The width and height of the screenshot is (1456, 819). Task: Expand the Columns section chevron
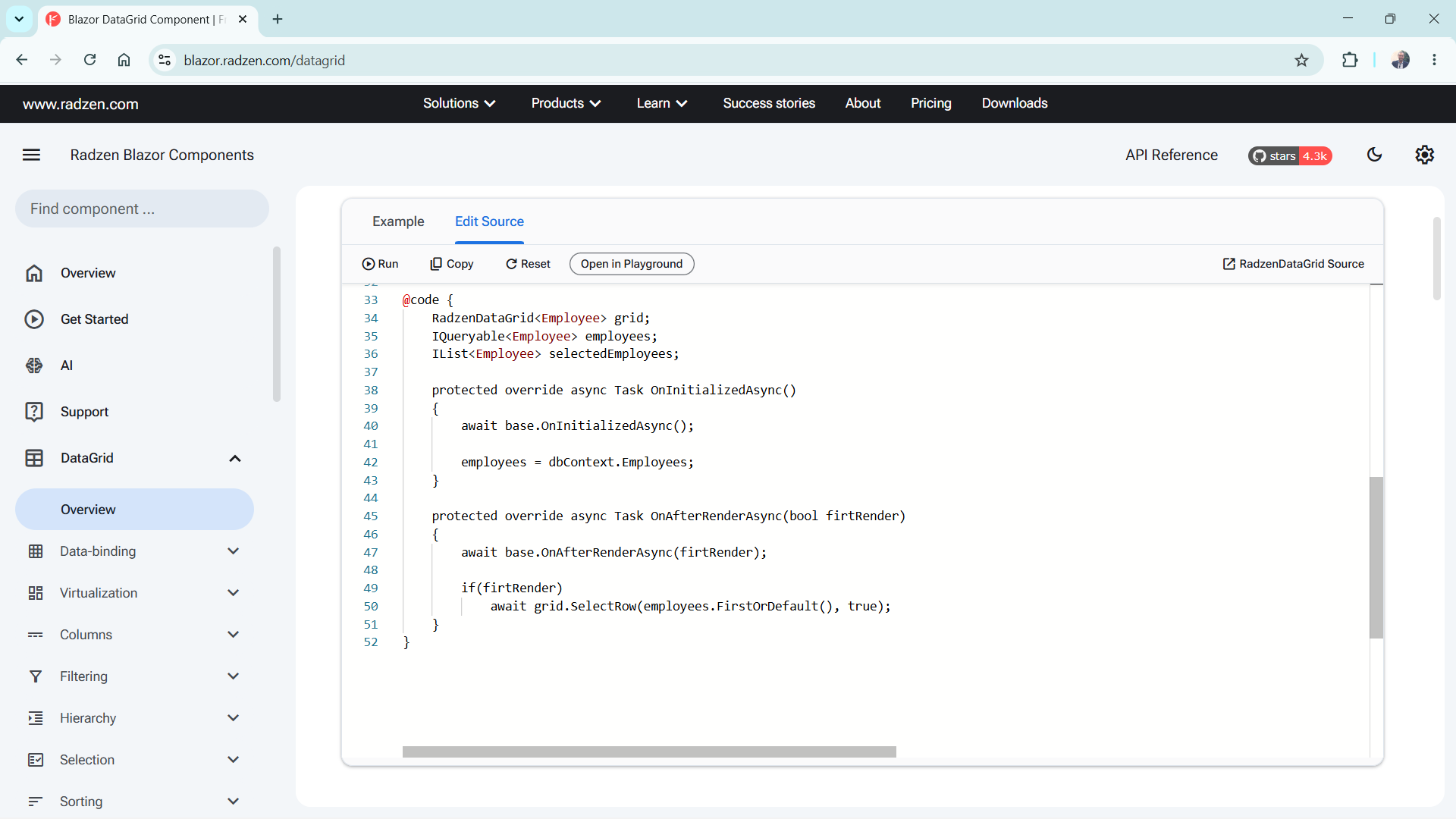234,635
